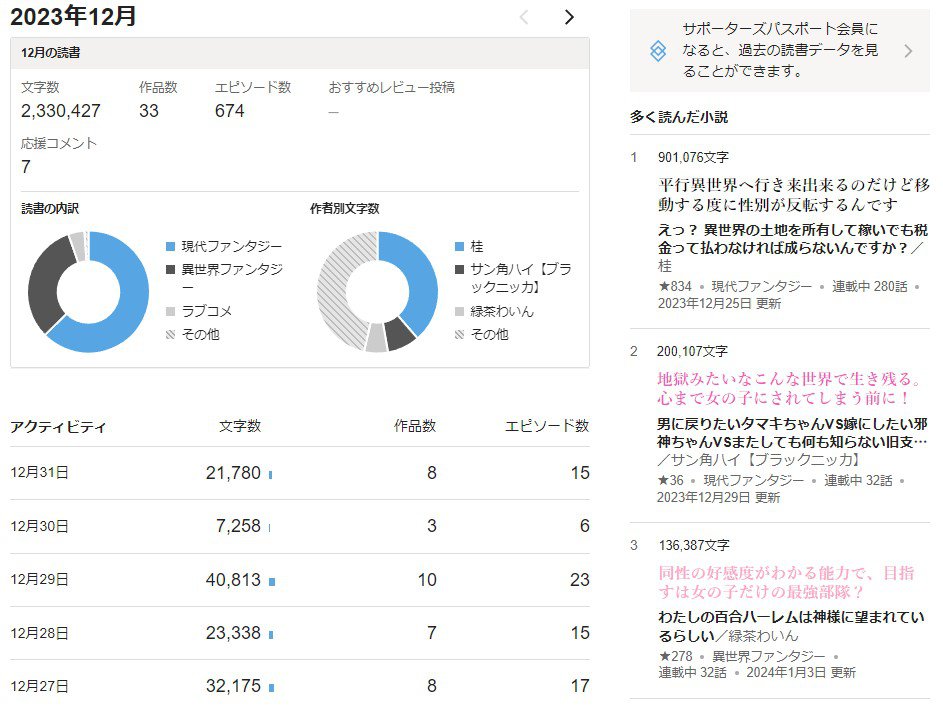Click the 文字数 activity column header
The width and height of the screenshot is (943, 709).
(240, 426)
